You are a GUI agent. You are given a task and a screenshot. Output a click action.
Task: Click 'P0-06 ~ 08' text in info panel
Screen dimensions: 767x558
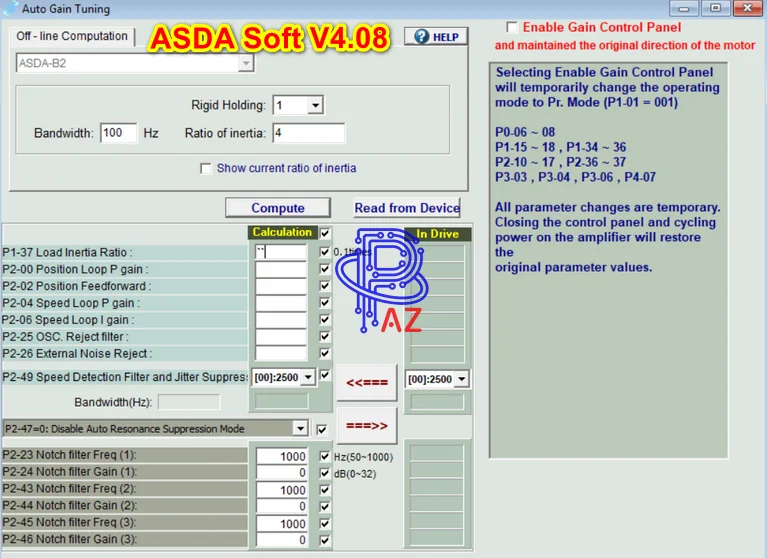coord(525,132)
